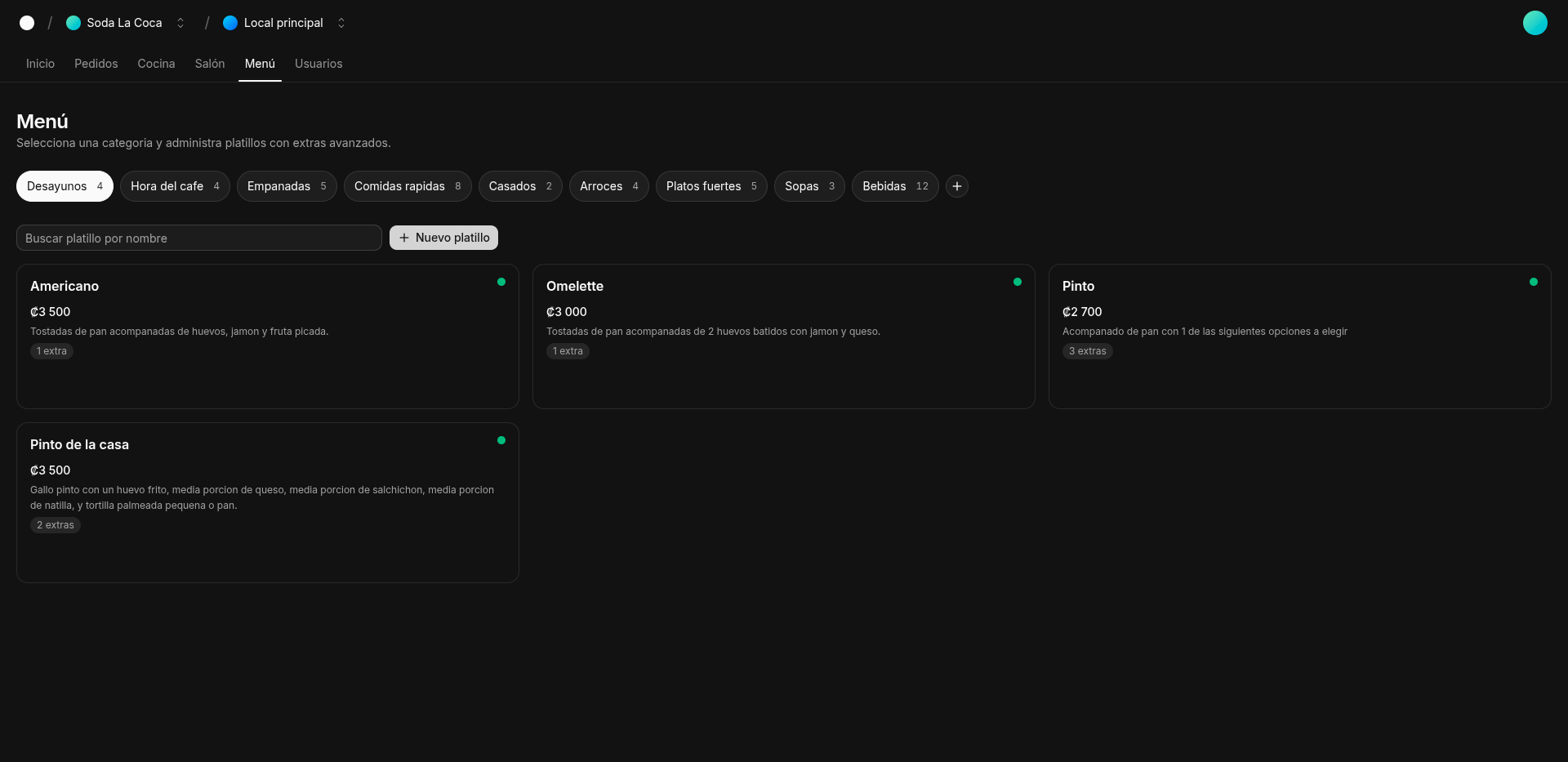Screen dimensions: 1568x762
Task: Select the Bebidas category chip
Action: click(894, 186)
